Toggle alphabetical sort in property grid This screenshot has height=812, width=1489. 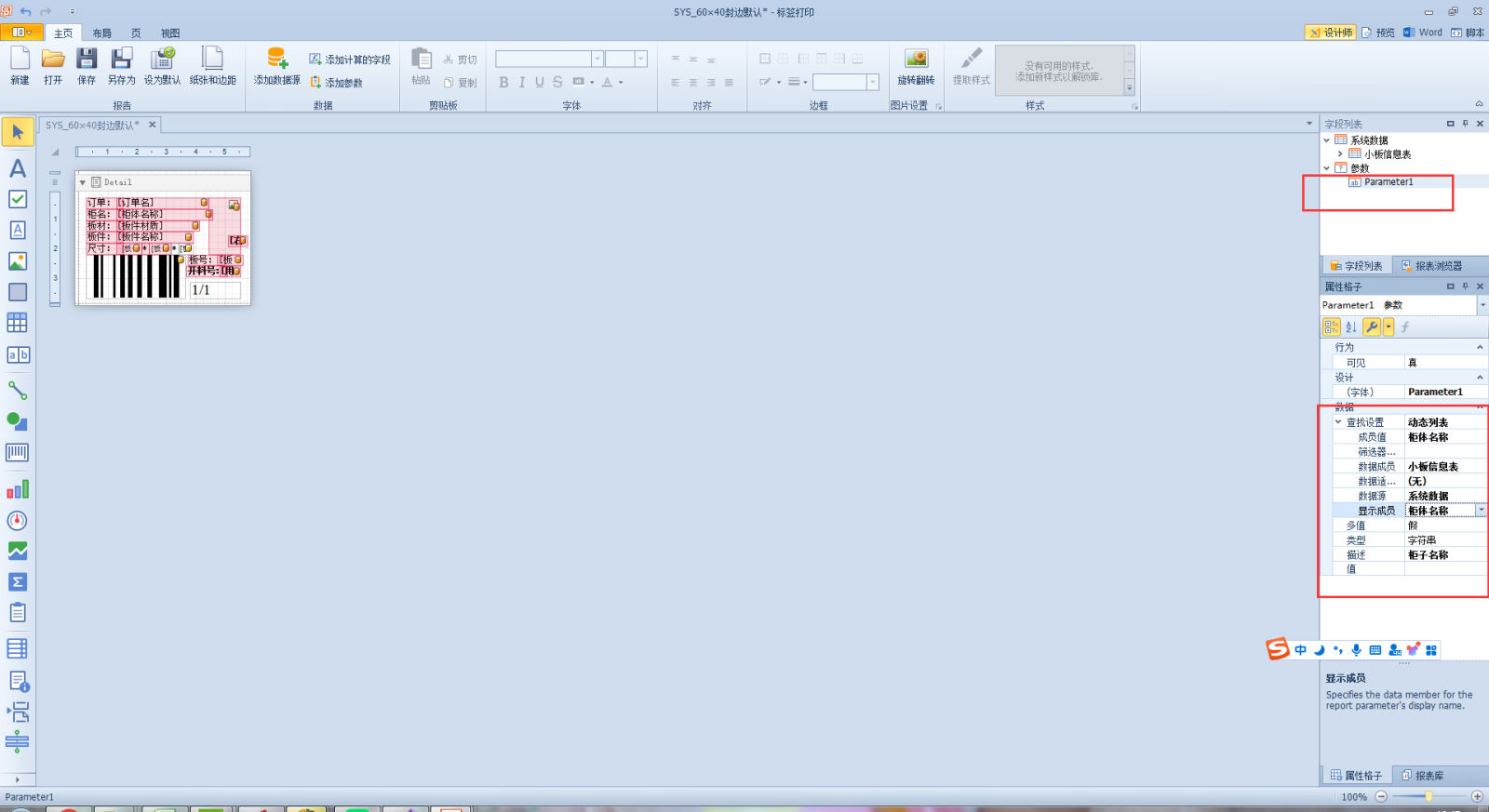point(1351,326)
